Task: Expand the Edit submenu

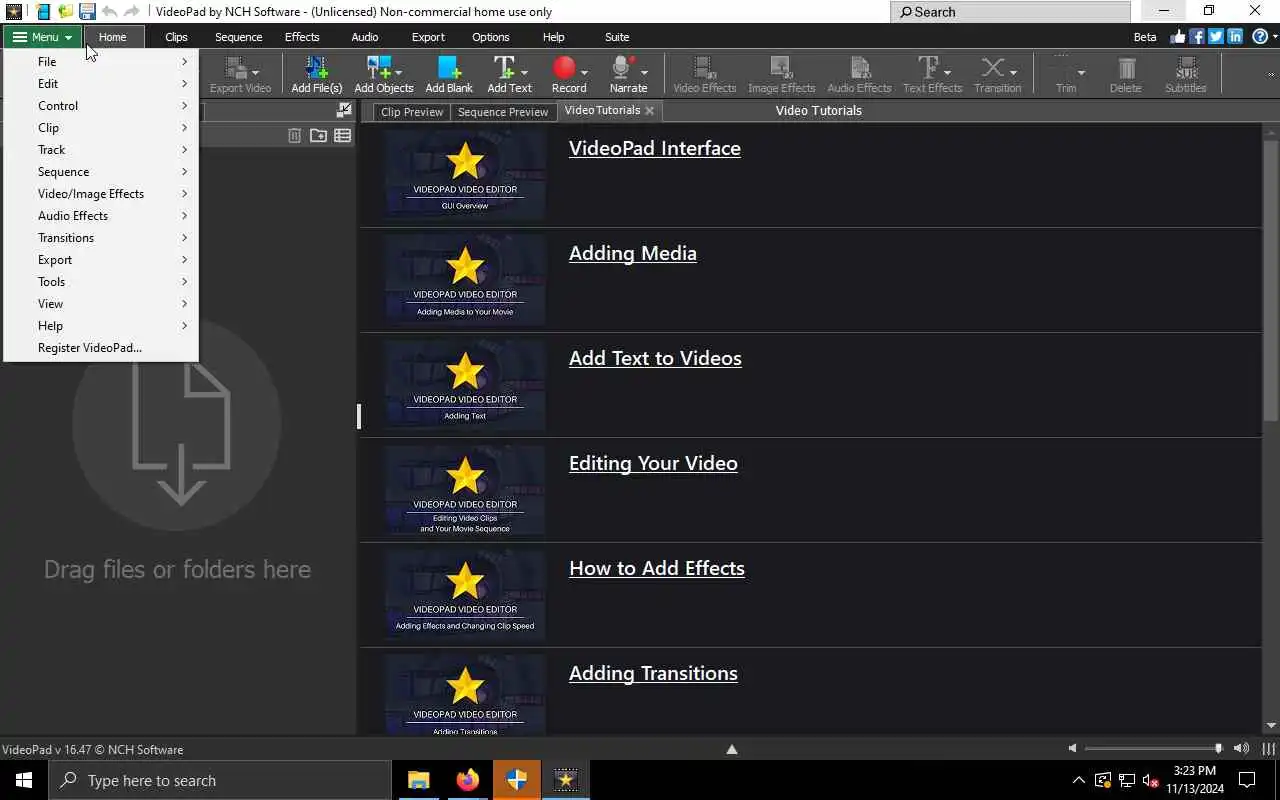Action: pyautogui.click(x=101, y=84)
